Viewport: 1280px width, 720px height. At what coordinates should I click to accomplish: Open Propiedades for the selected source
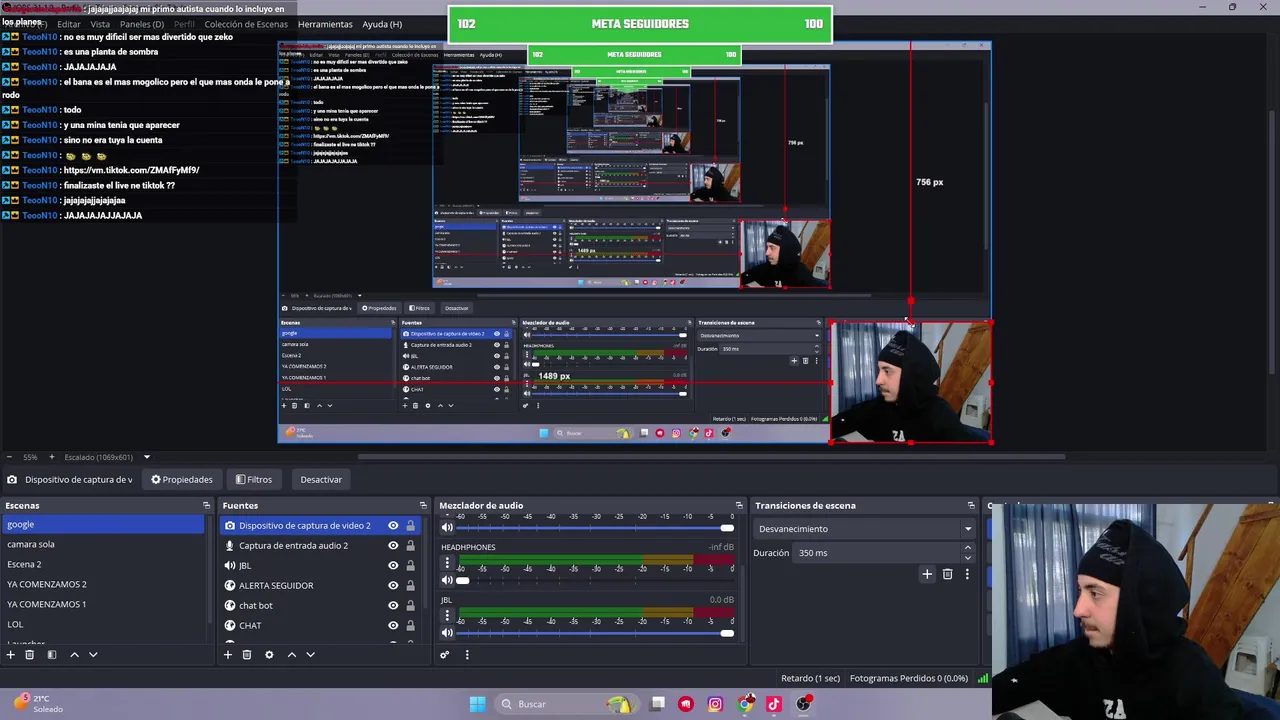pos(182,479)
